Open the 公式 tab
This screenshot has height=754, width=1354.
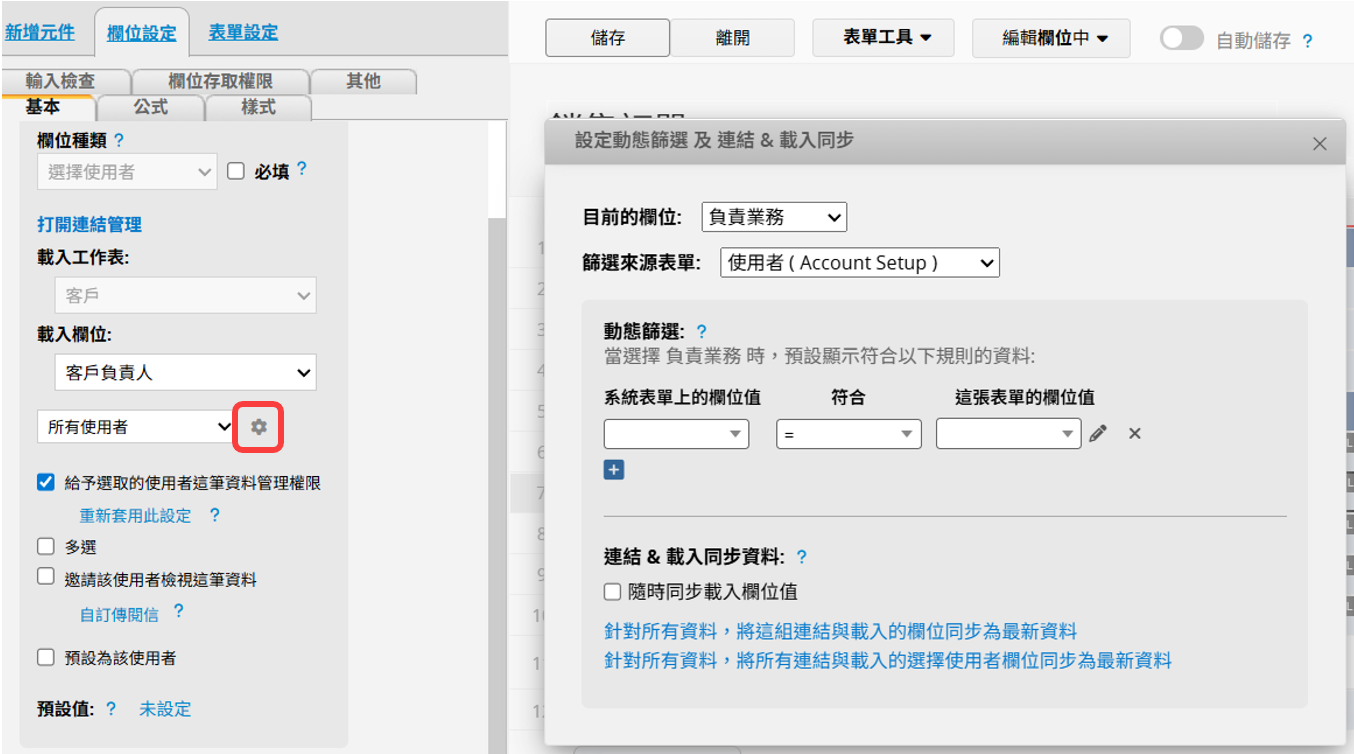(x=151, y=107)
